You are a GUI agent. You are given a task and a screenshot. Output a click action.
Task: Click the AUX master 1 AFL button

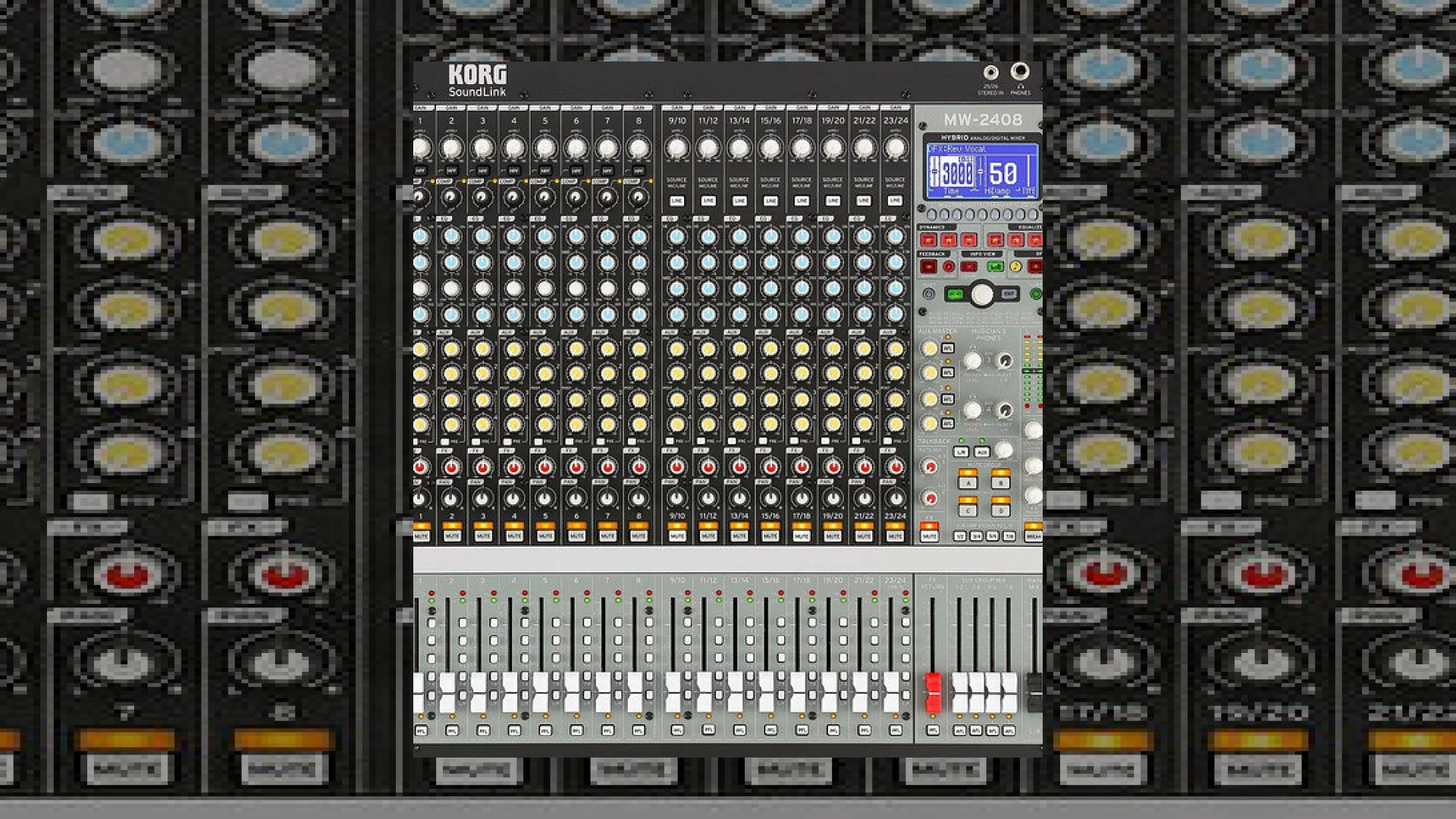[x=948, y=349]
